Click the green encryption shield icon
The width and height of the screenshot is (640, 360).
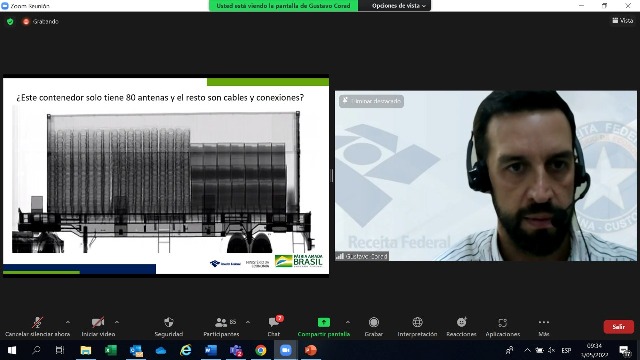click(10, 22)
